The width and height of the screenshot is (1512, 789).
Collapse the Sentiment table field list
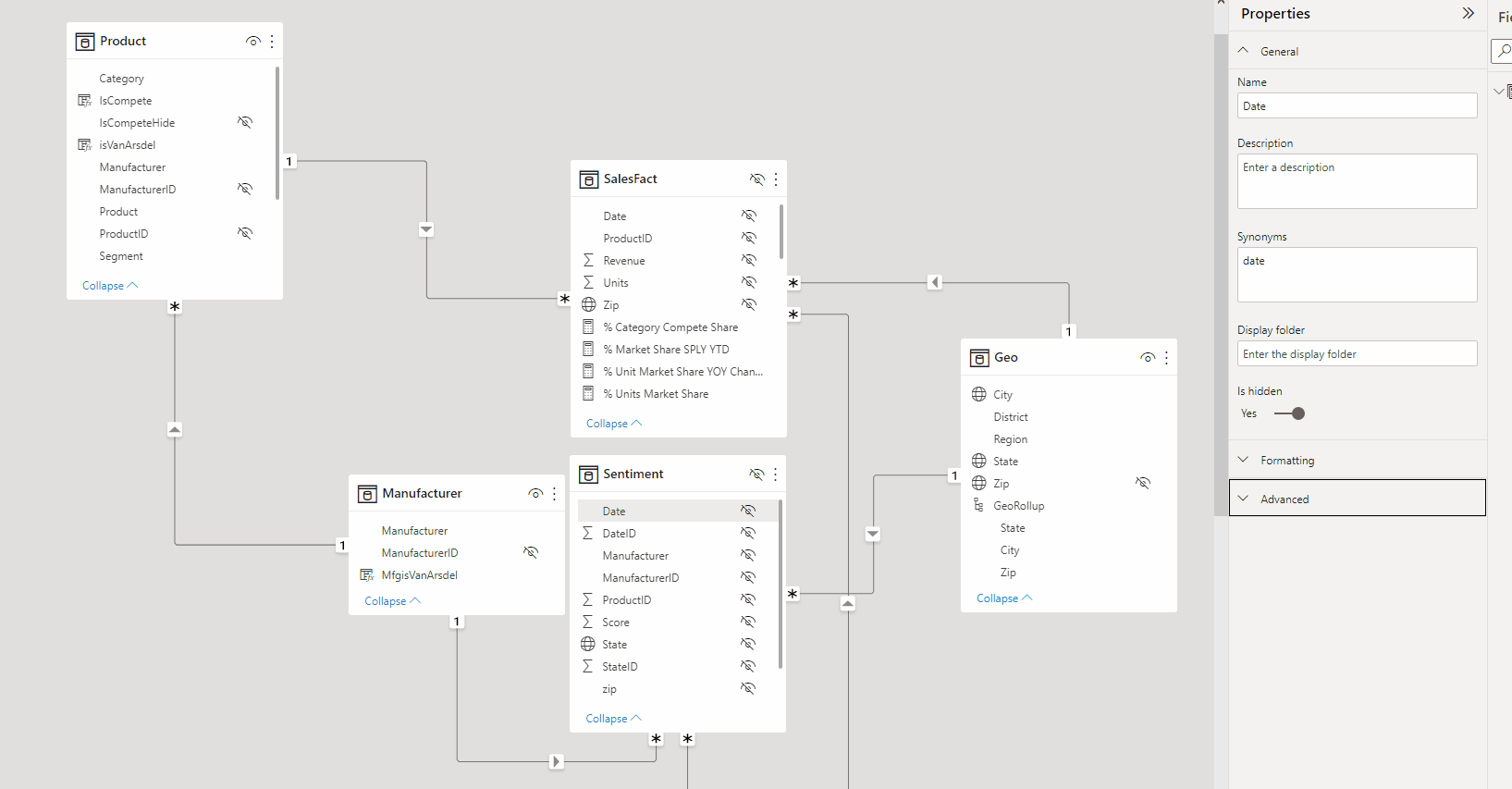613,719
